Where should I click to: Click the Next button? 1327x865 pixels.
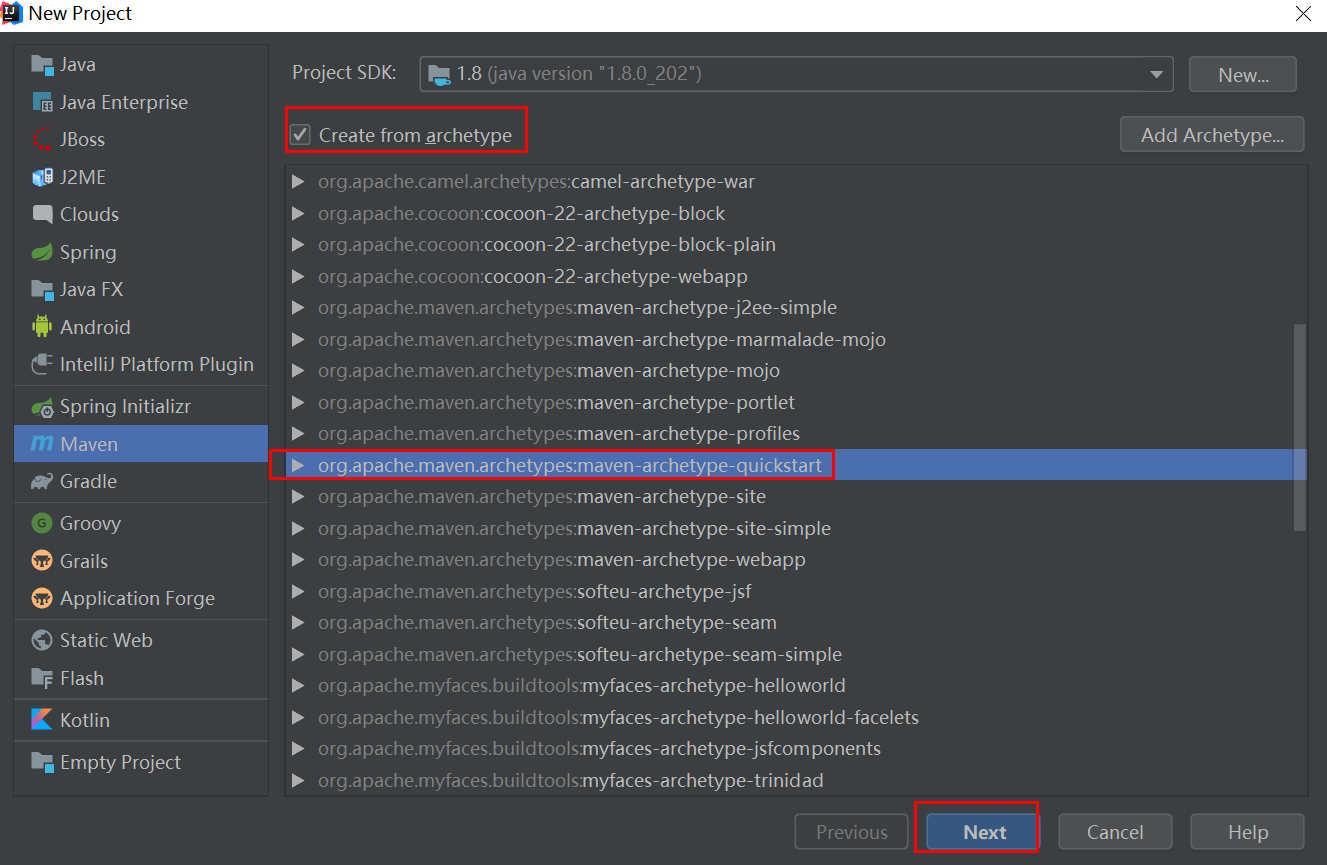(985, 832)
